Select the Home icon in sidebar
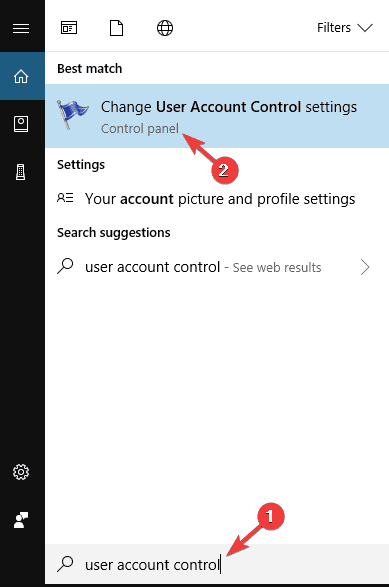 pyautogui.click(x=21, y=76)
